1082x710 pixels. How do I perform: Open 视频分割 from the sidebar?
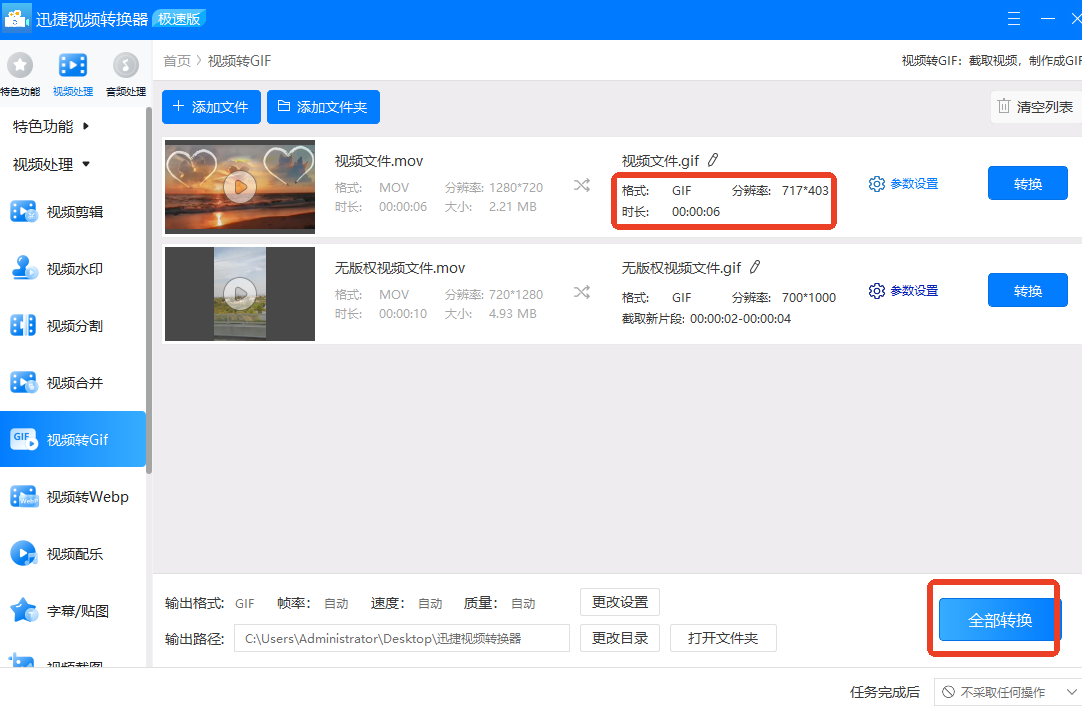[x=73, y=326]
